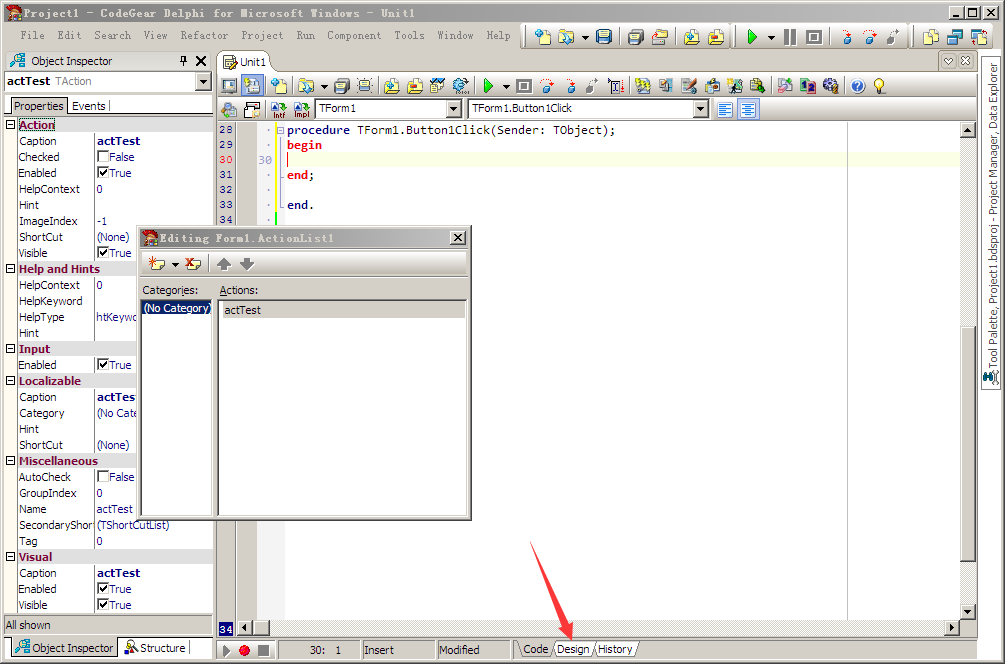The height and width of the screenshot is (664, 1005).
Task: Click Add File to Project icon, main toolbar
Action: click(692, 37)
